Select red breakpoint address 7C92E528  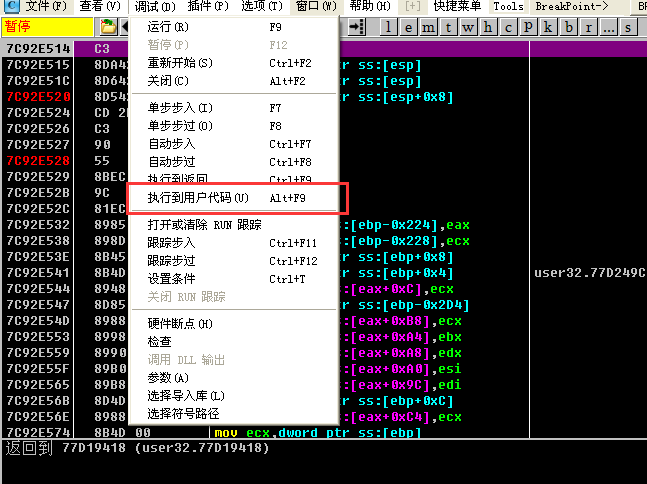pyautogui.click(x=38, y=161)
